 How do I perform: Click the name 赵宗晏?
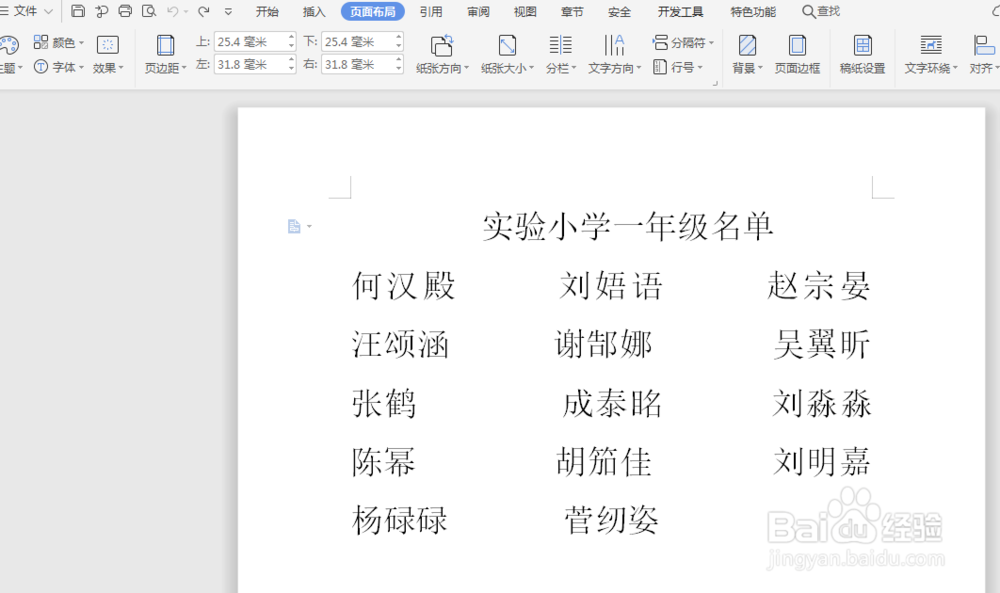click(x=819, y=286)
